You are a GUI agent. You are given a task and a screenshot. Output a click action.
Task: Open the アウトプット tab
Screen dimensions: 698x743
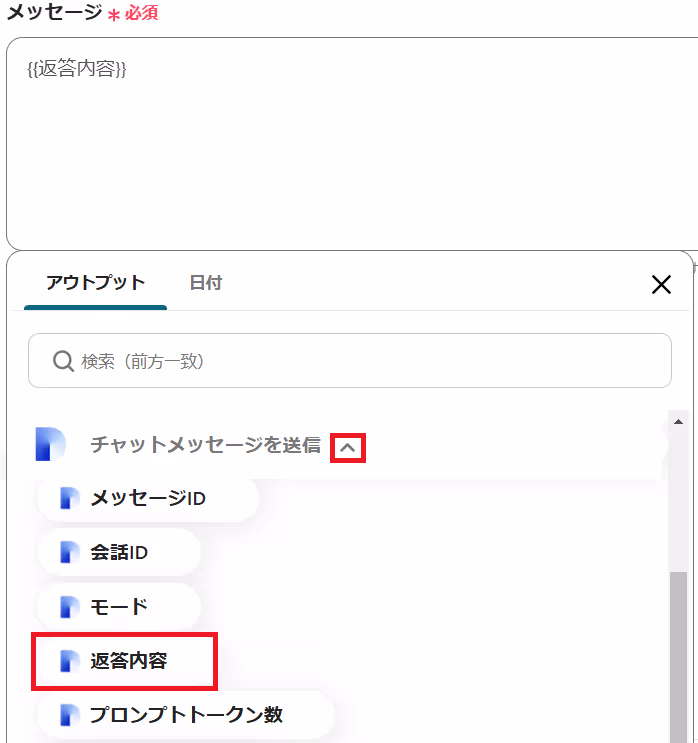tap(95, 283)
